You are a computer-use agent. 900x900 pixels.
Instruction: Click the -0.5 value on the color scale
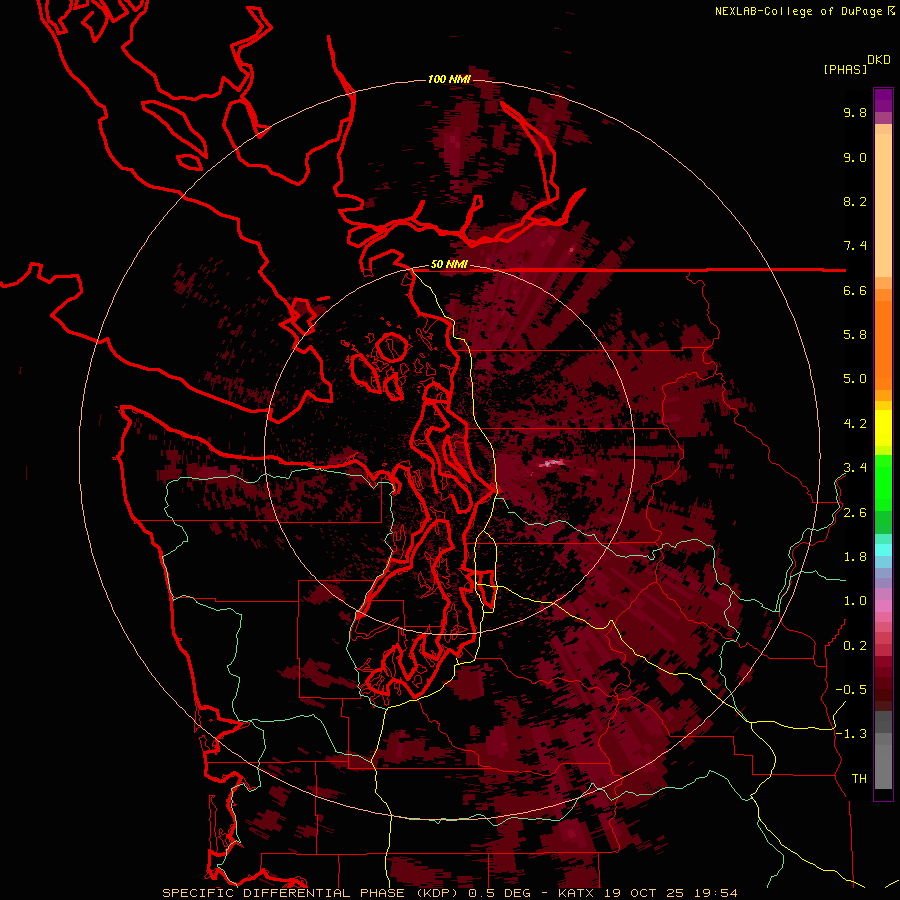(x=851, y=690)
